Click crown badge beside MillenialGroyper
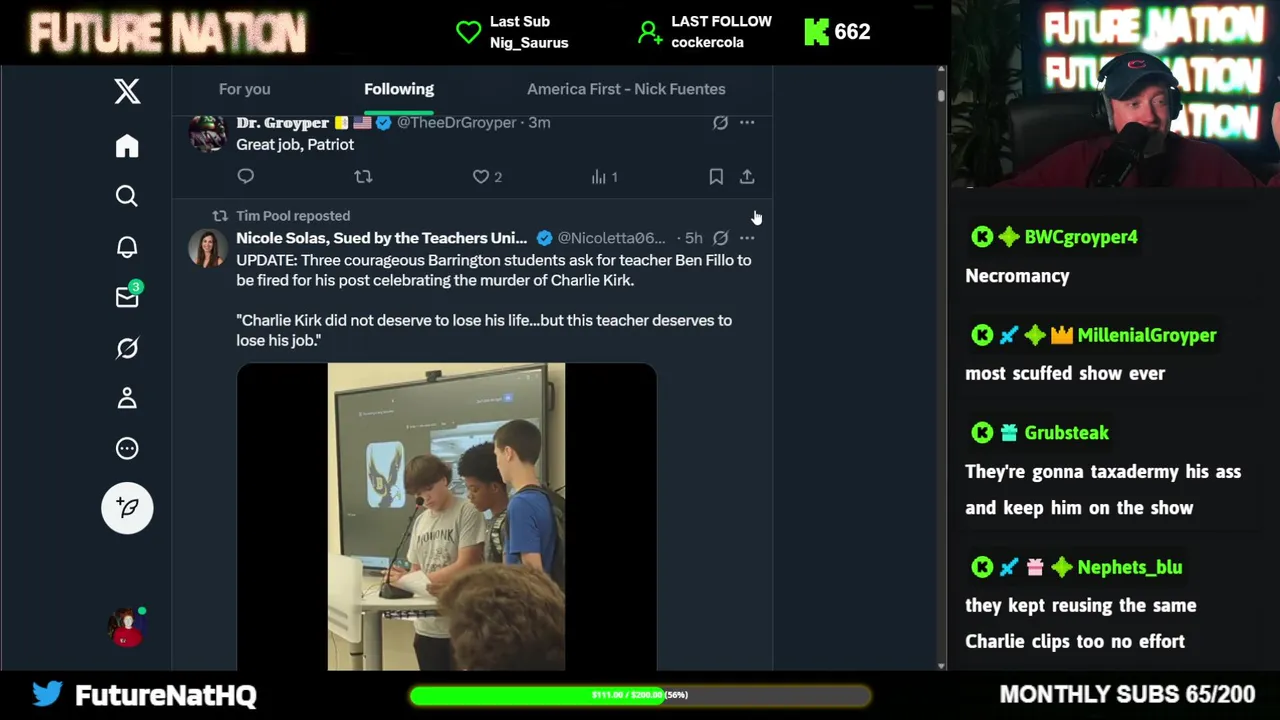Image resolution: width=1280 pixels, height=720 pixels. pos(1061,335)
